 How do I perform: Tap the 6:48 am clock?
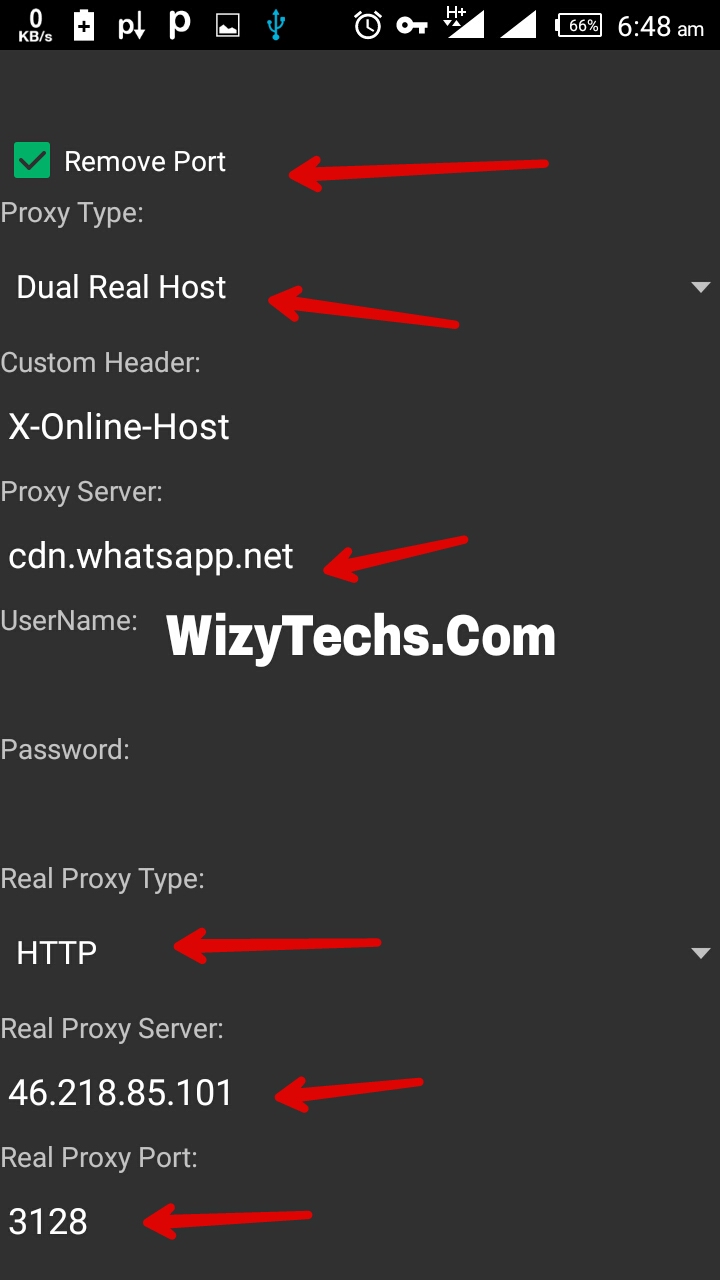pyautogui.click(x=661, y=27)
